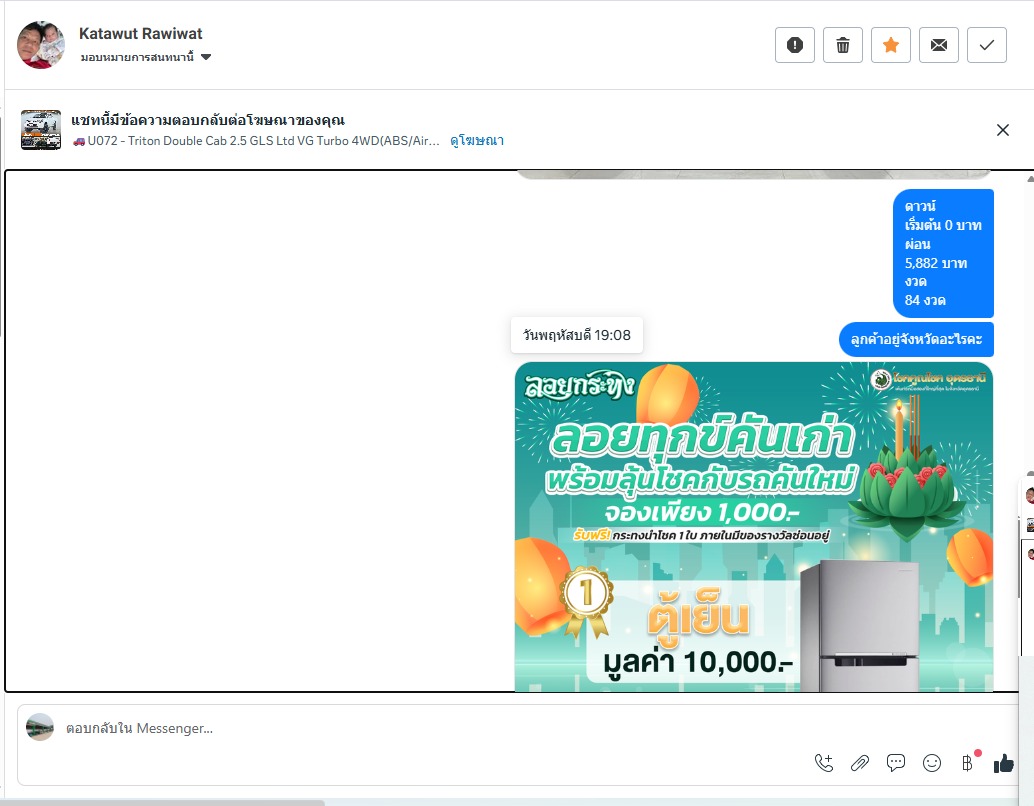1034x806 pixels.
Task: Open saved replies speech bubble icon
Action: (x=896, y=763)
